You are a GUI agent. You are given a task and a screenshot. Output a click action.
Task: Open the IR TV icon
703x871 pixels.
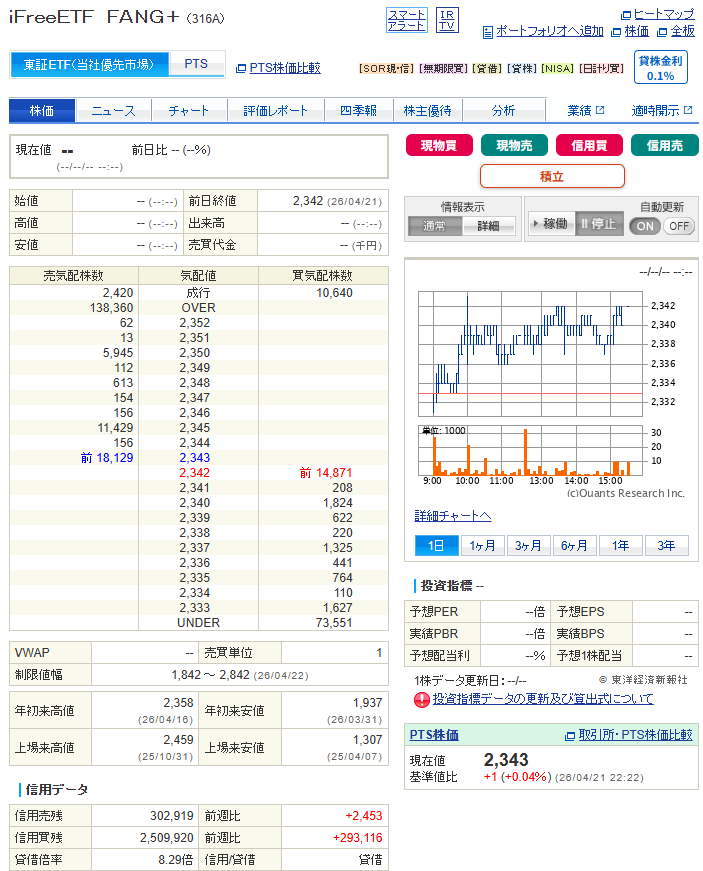point(447,20)
